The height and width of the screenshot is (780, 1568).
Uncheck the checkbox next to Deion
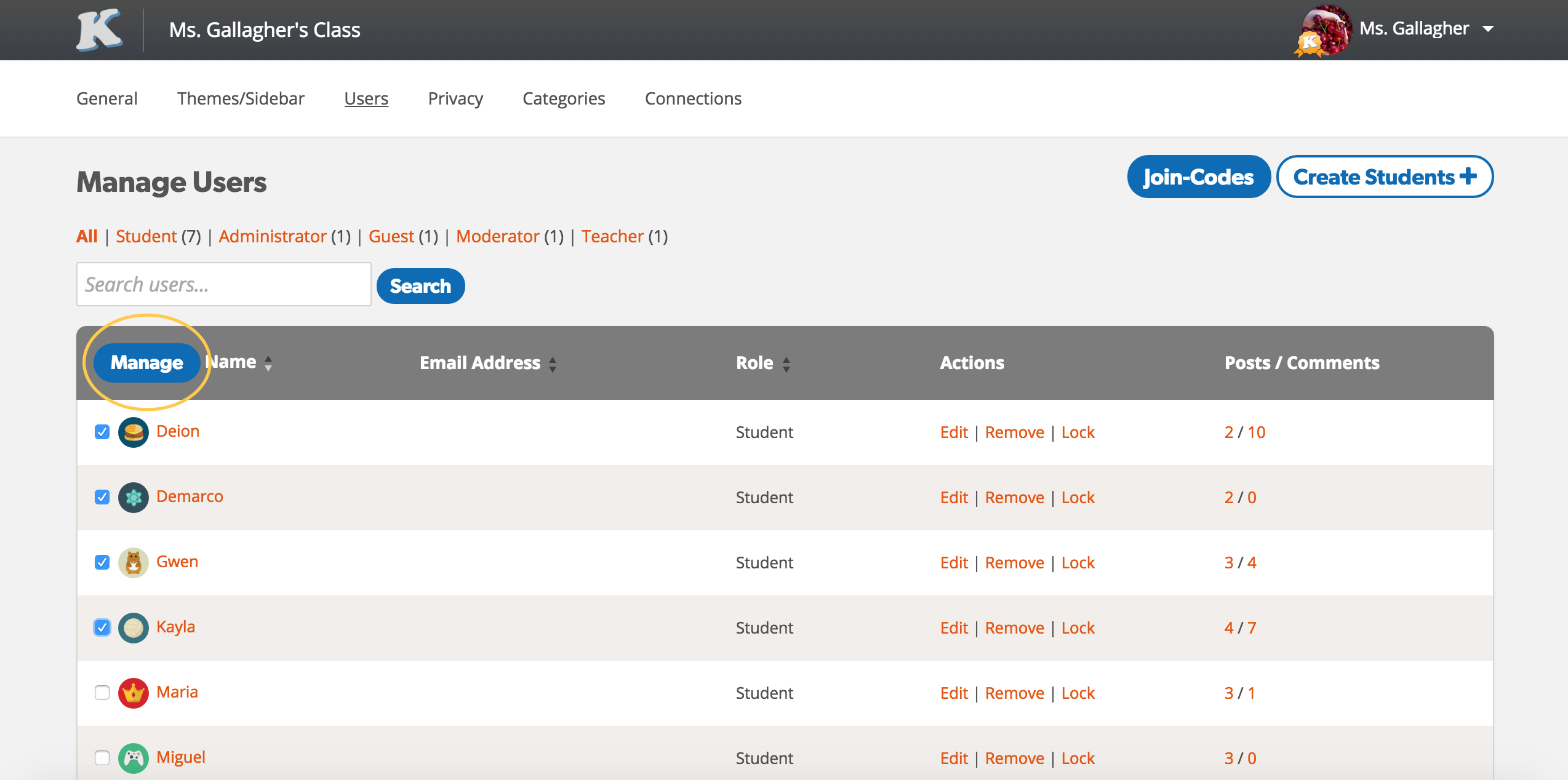[102, 432]
